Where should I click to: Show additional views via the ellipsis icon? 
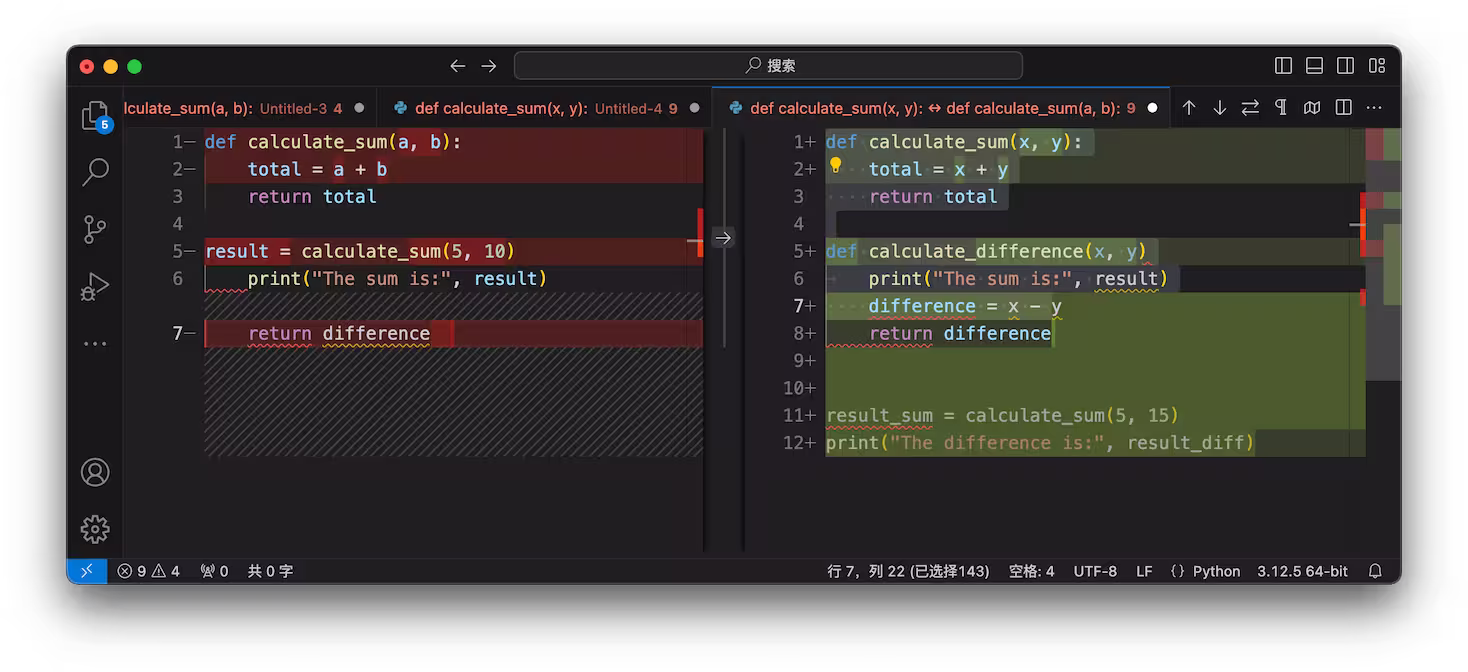pos(95,344)
